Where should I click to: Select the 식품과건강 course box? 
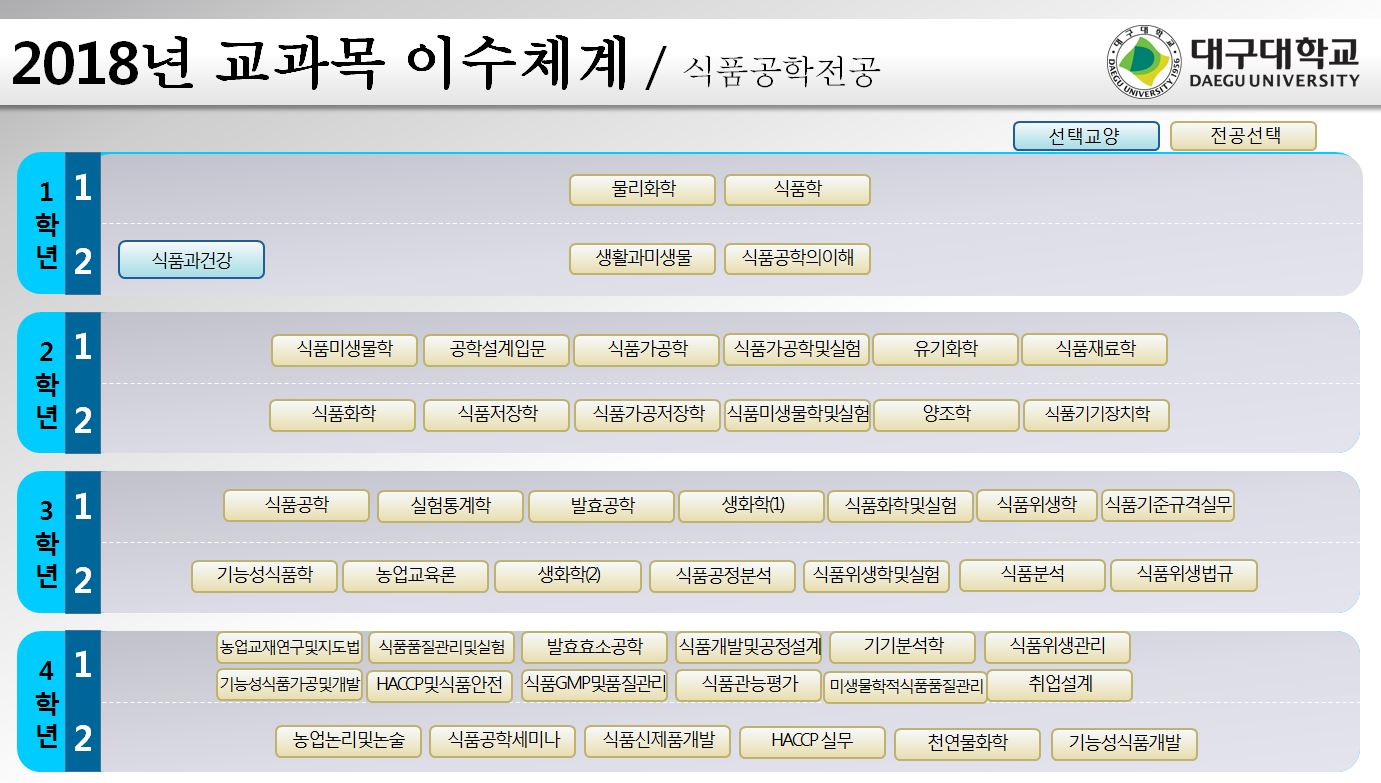click(191, 260)
